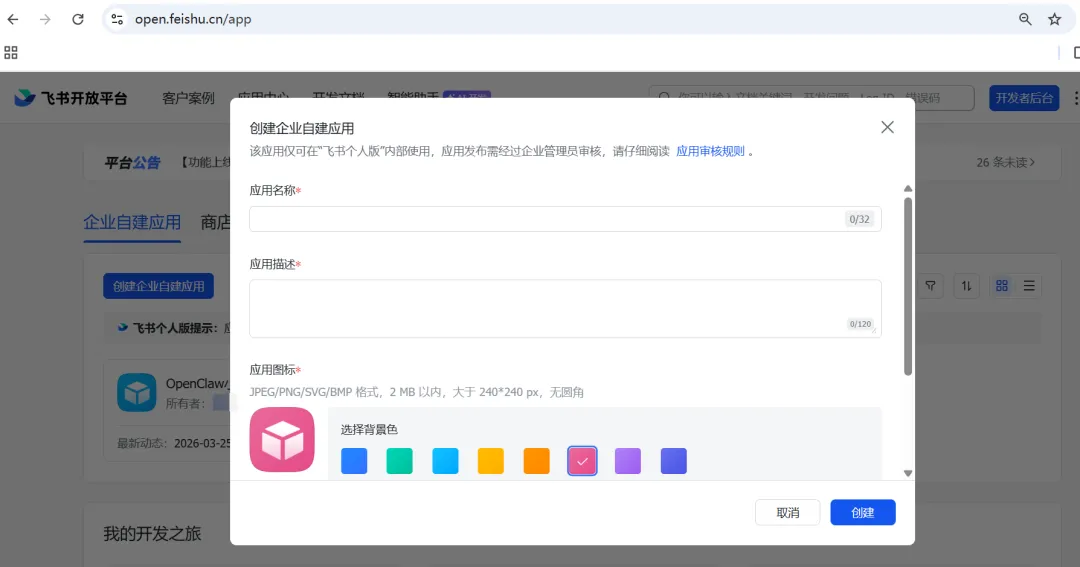Click the more options dots beside 开发者后台
1080x567 pixels.
[x=1076, y=98]
